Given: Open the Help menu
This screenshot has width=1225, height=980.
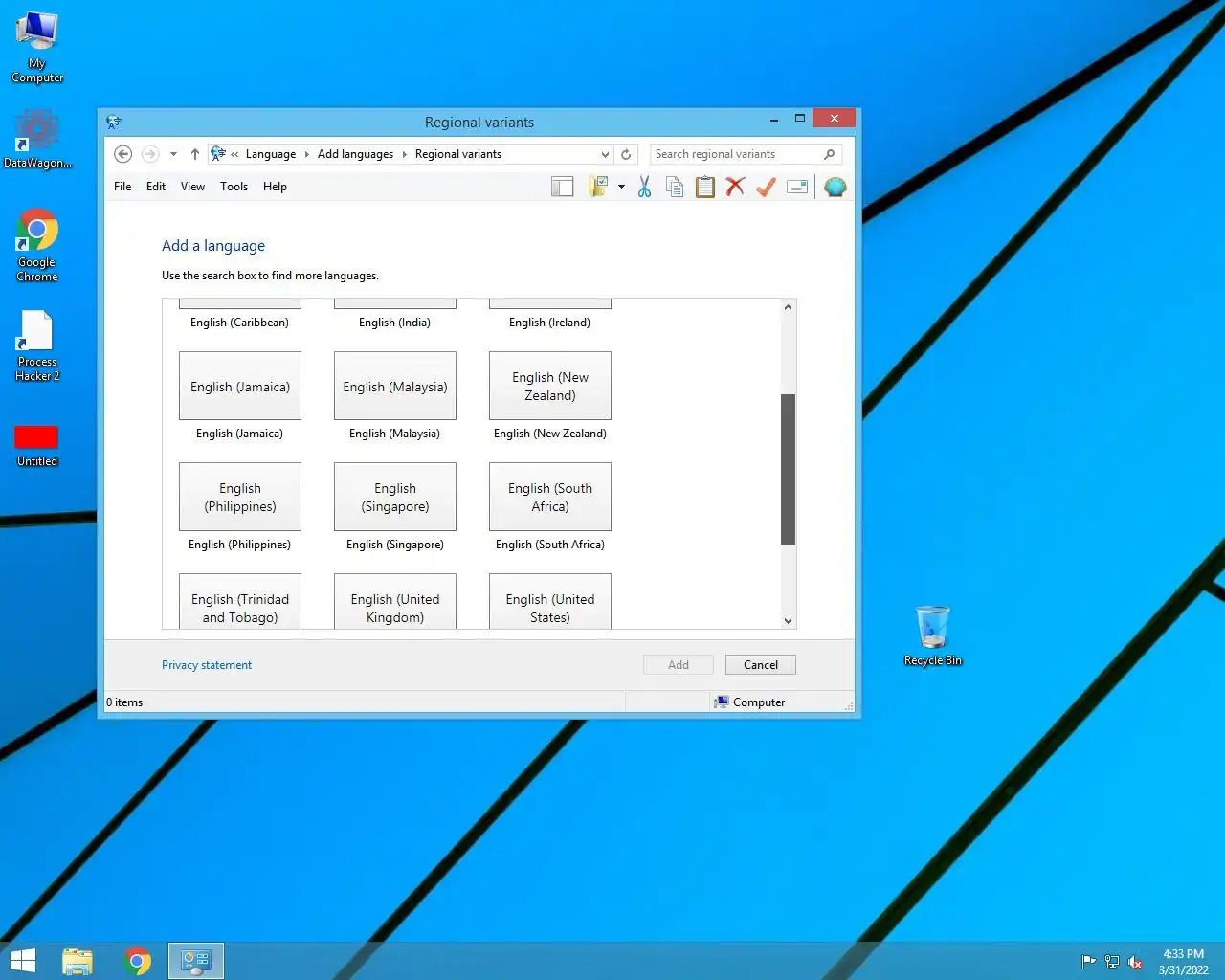Looking at the screenshot, I should pos(275,187).
